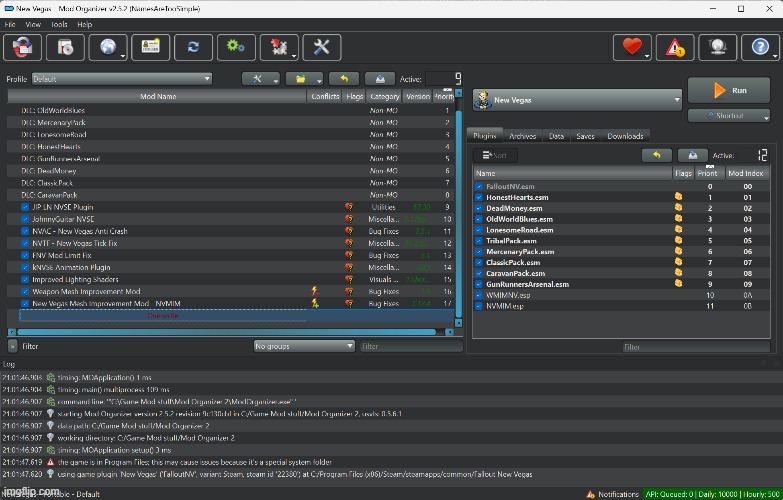
Task: Open the View menu
Action: coord(33,24)
